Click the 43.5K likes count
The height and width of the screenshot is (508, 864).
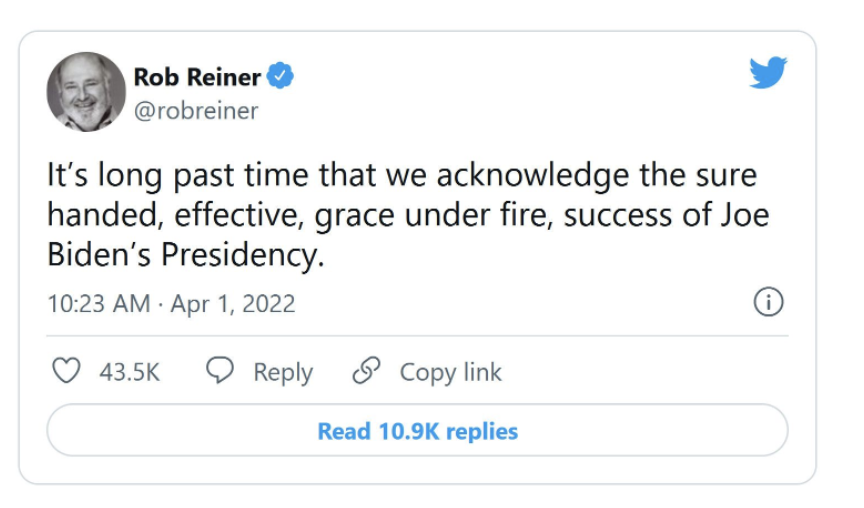[129, 373]
